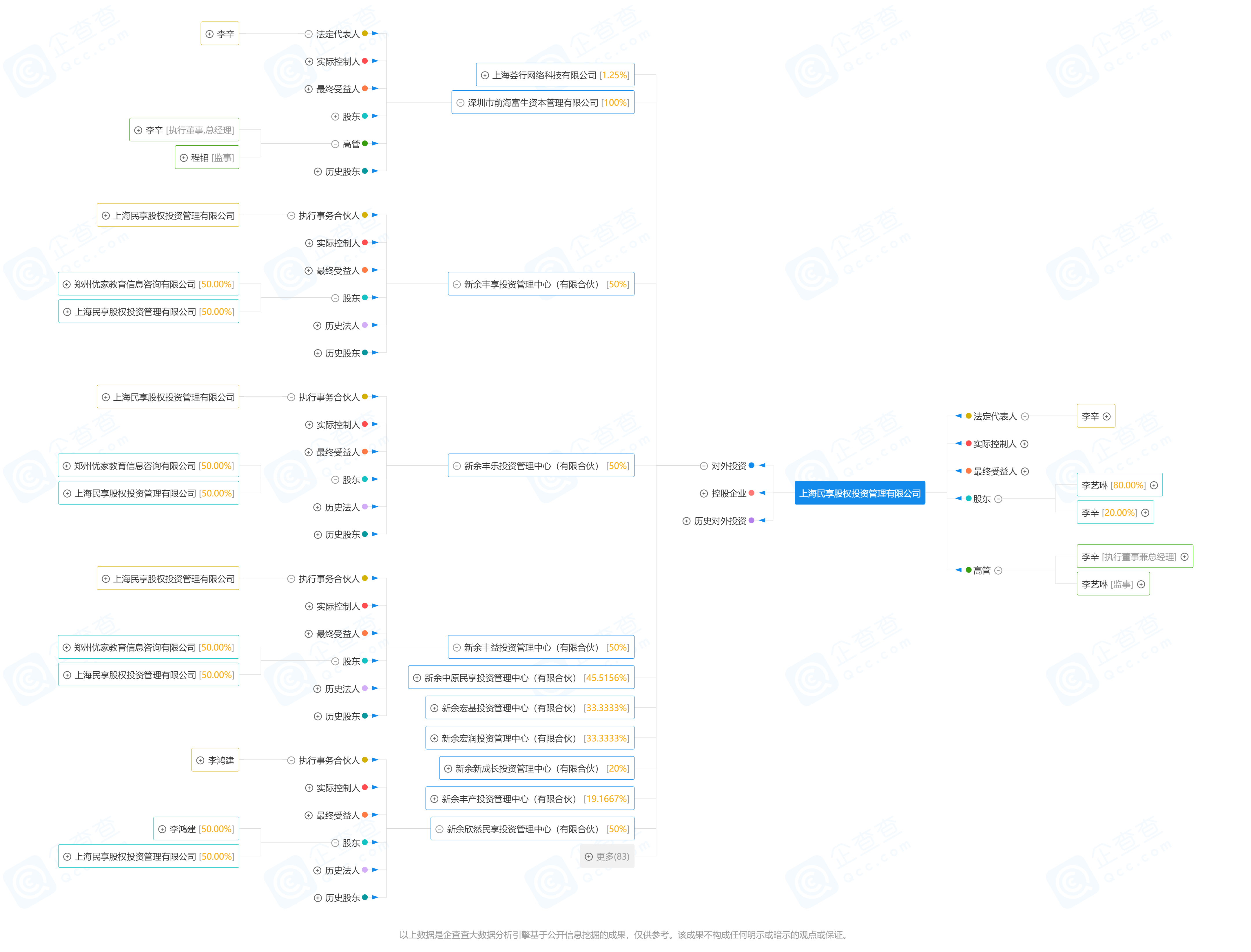Collapse node 新余丰益投资管理中心 [50%]
This screenshot has width=1251, height=952.
pyautogui.click(x=456, y=647)
